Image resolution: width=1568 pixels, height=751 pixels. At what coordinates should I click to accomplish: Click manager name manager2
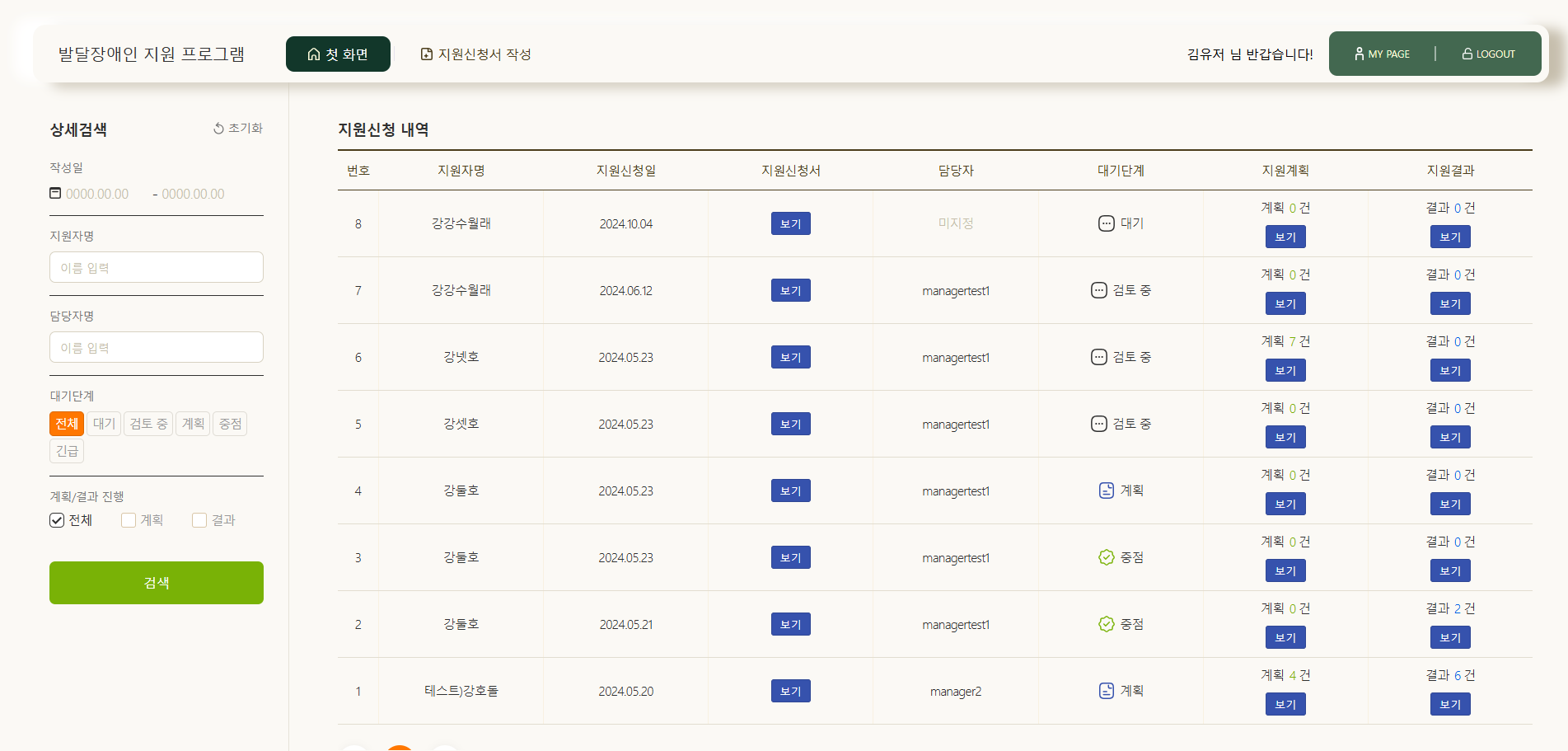[956, 691]
